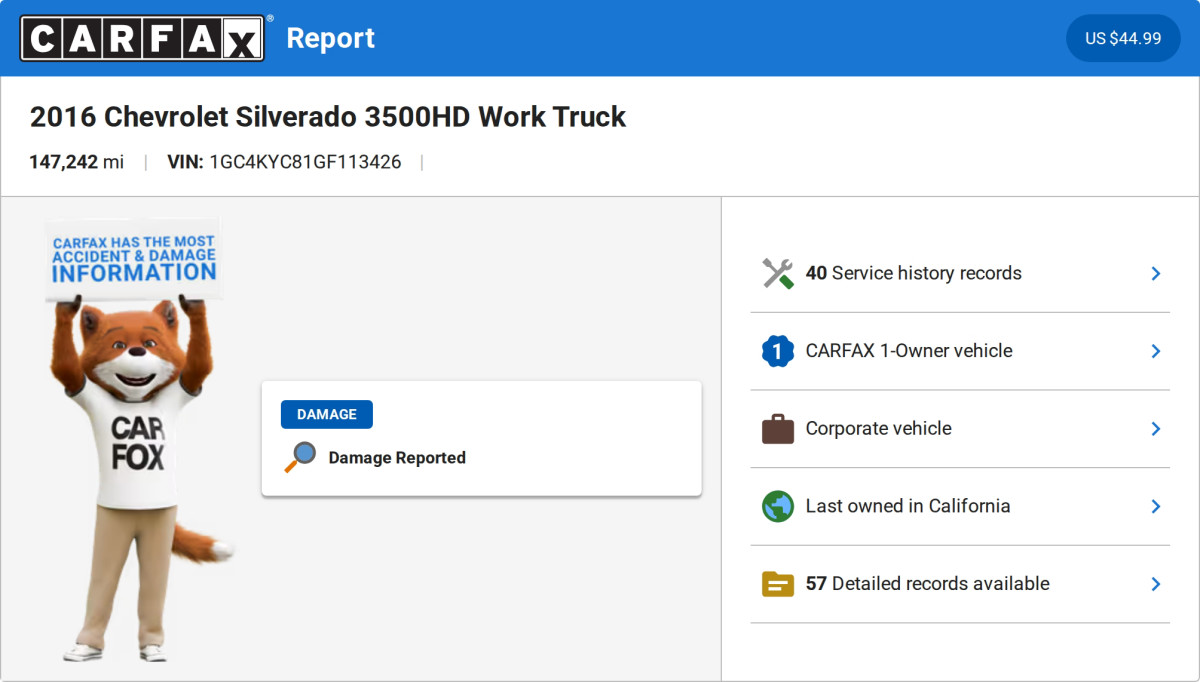Expand the Service history records chevron
Screen dimensions: 1200x682
pos(1155,273)
